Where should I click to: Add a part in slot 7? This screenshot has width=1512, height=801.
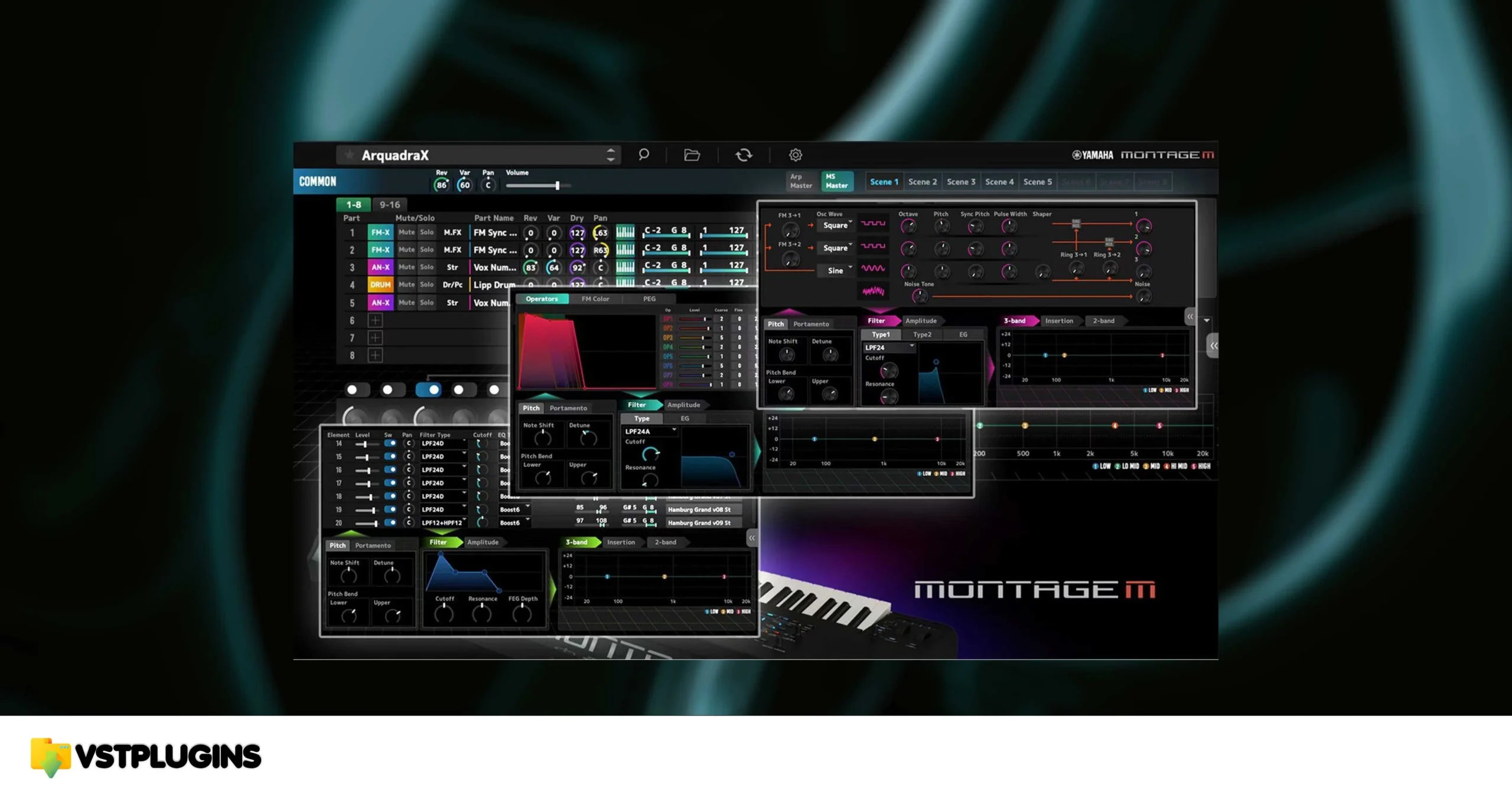pos(375,338)
